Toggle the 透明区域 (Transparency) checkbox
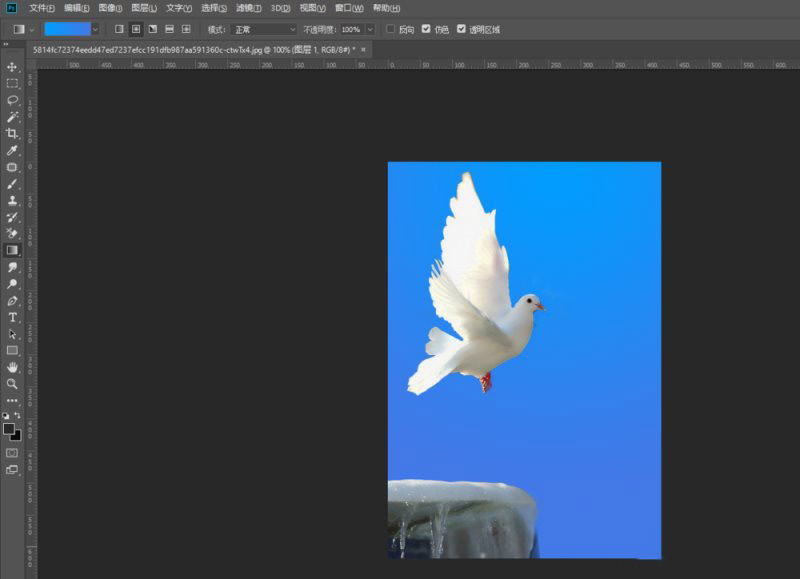The width and height of the screenshot is (800, 579). pyautogui.click(x=461, y=30)
